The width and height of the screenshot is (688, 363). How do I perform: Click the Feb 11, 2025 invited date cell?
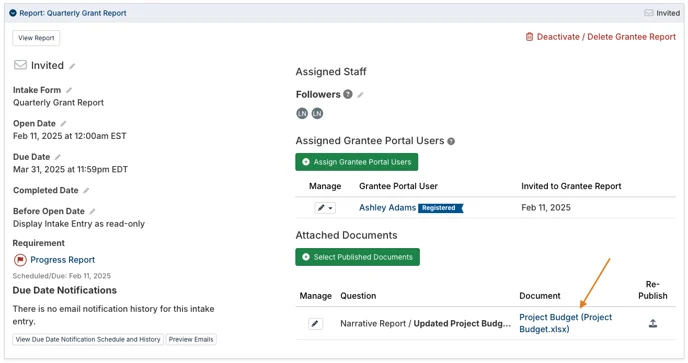(x=546, y=208)
